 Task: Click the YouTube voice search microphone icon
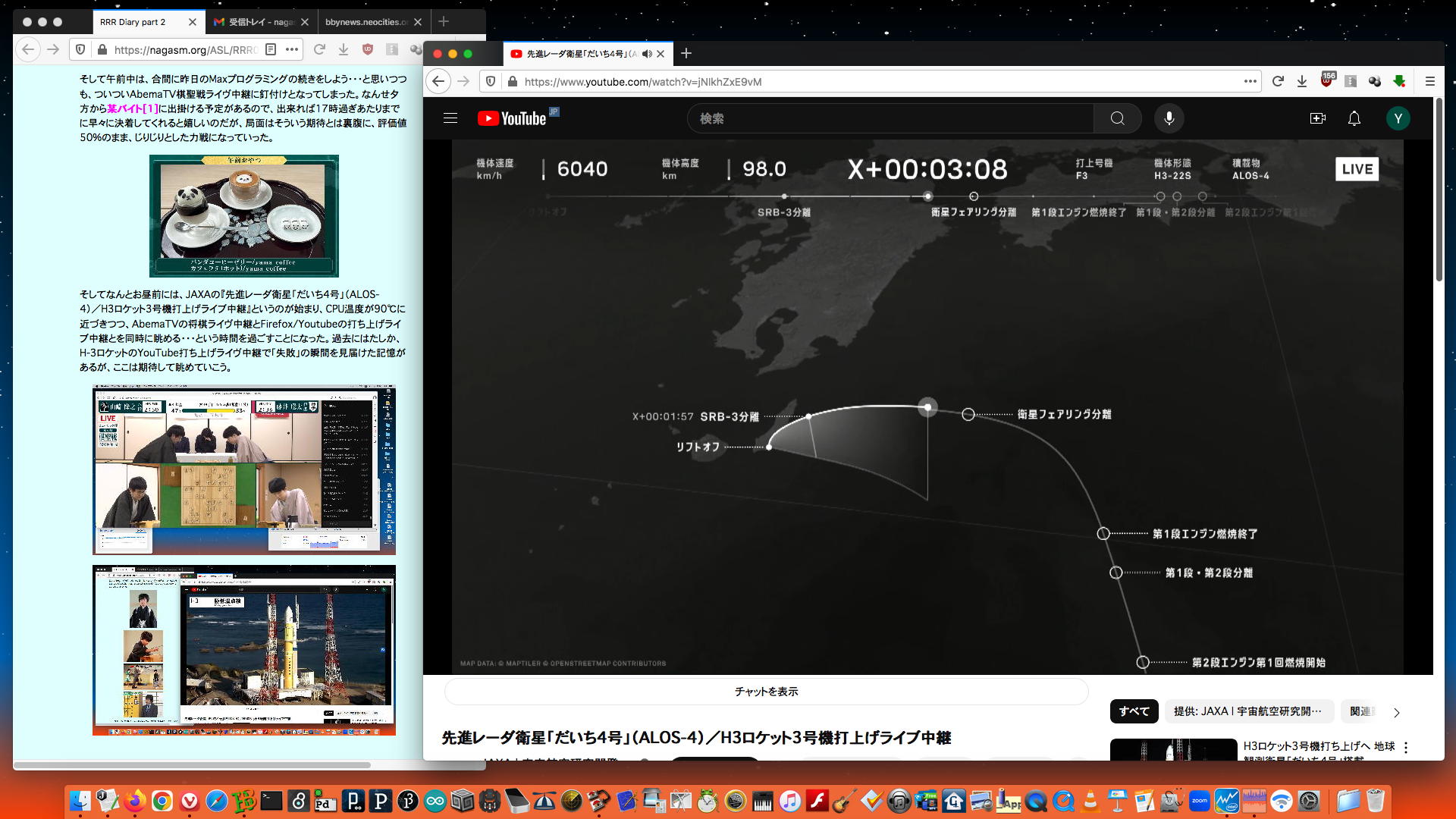(1169, 118)
